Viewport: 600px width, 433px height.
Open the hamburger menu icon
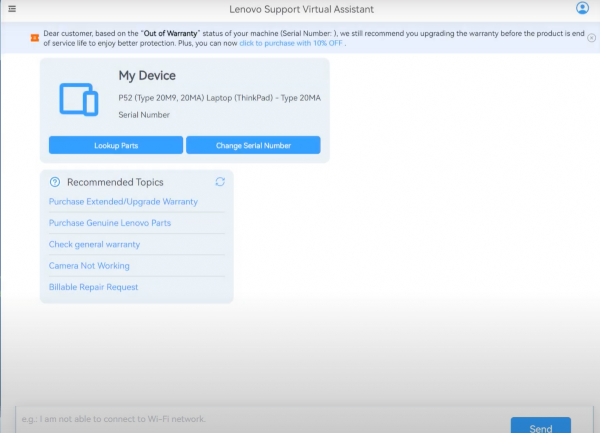12,8
